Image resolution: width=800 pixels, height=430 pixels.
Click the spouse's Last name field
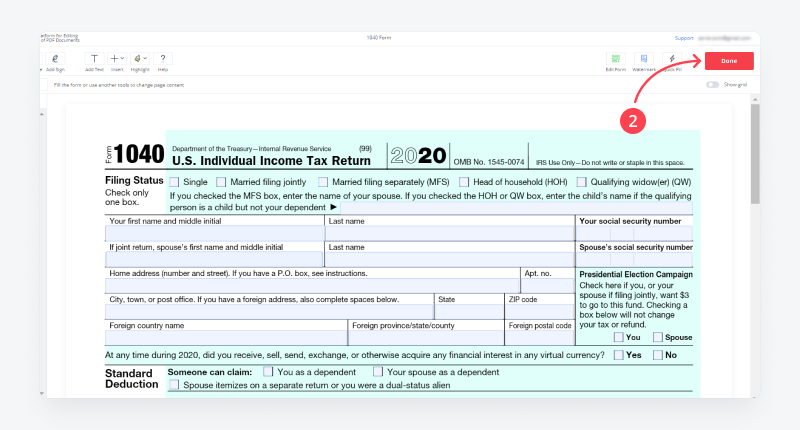(449, 259)
